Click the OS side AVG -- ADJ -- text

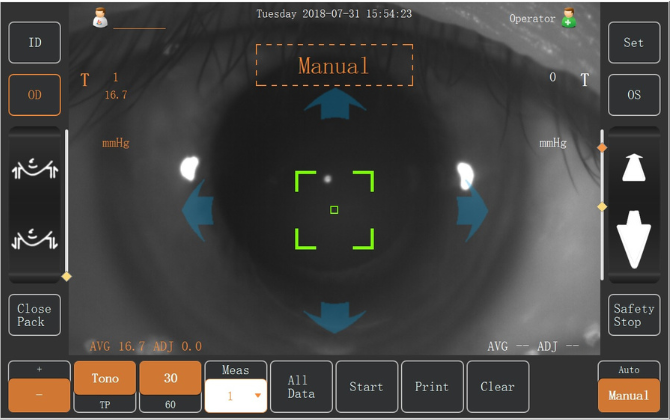point(533,346)
